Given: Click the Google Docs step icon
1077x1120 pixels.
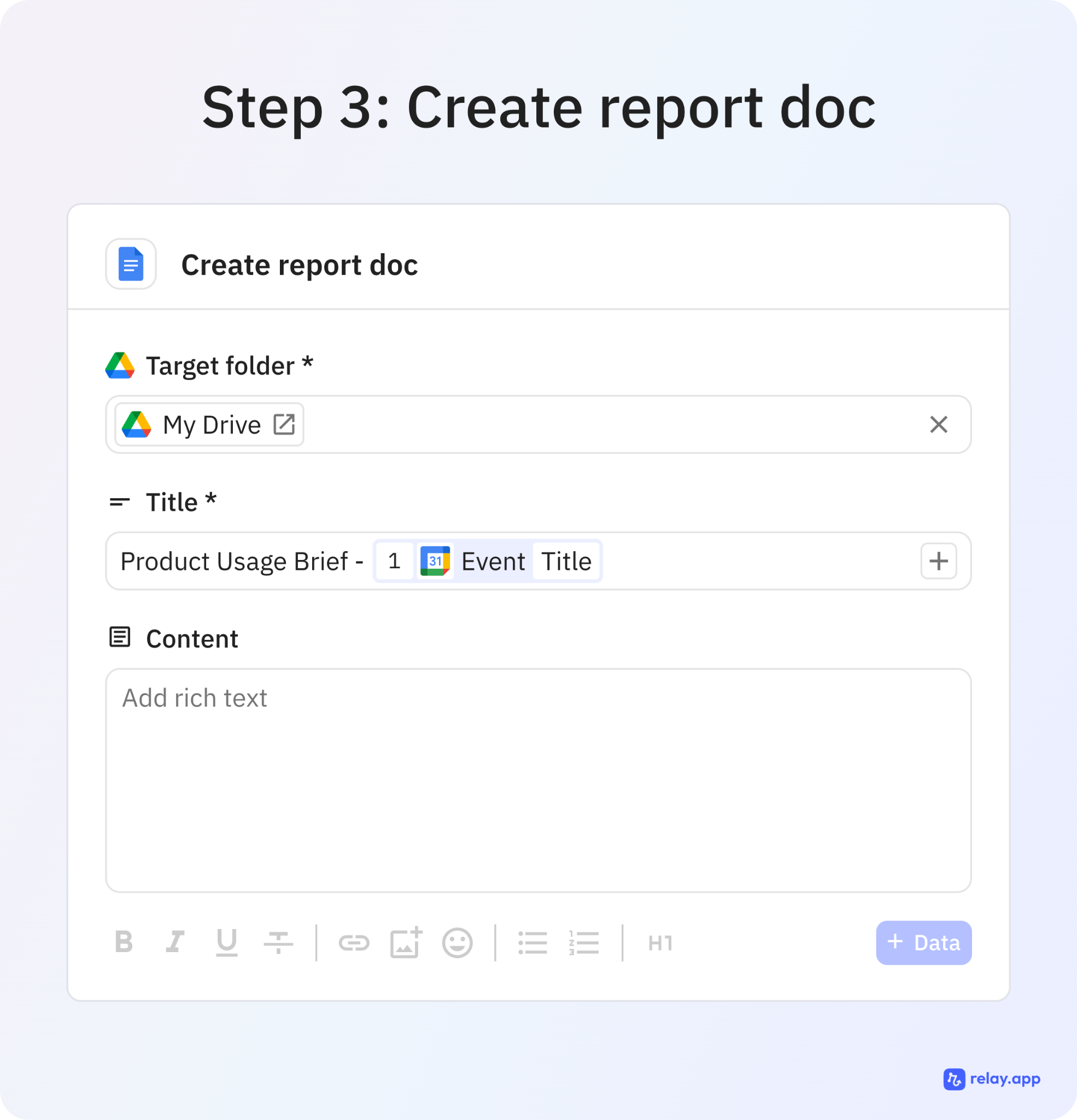Looking at the screenshot, I should tap(131, 264).
